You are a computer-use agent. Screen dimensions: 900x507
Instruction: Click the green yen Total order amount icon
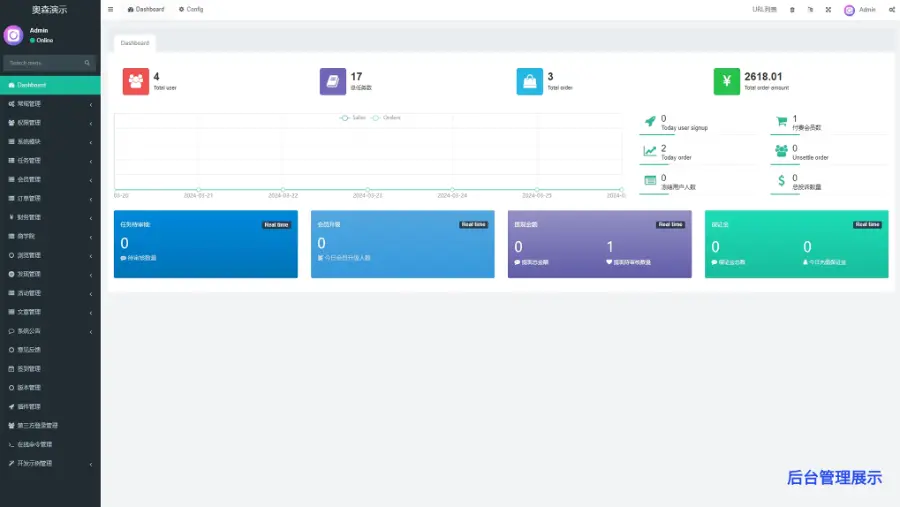click(x=727, y=81)
